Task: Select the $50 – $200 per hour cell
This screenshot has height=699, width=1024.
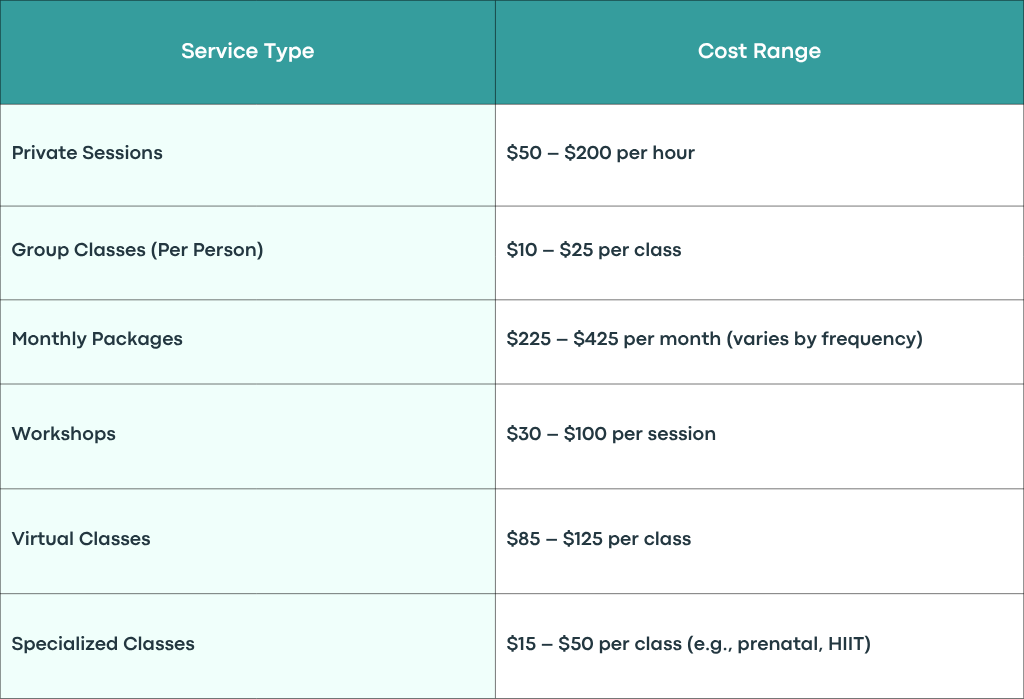Action: pyautogui.click(x=760, y=155)
